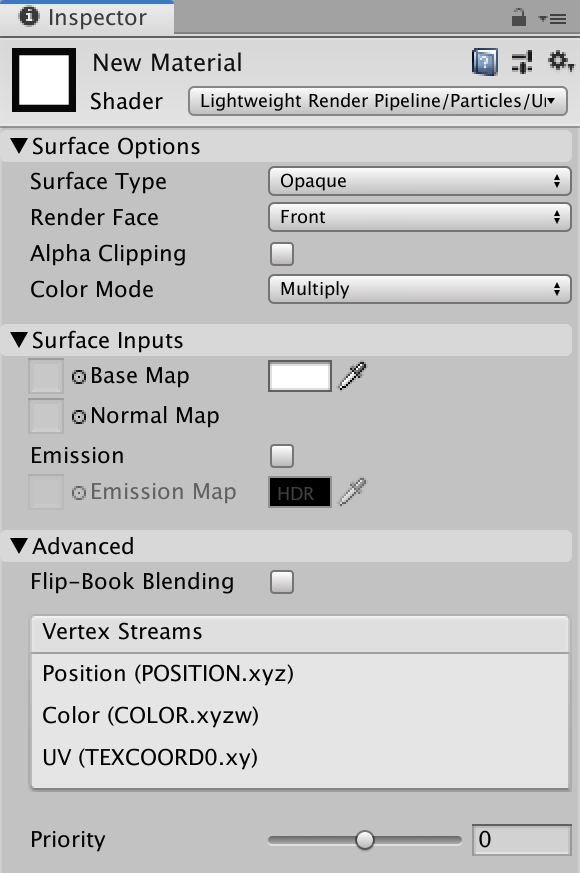Open the material preset selector icon
The width and height of the screenshot is (580, 873).
point(521,62)
